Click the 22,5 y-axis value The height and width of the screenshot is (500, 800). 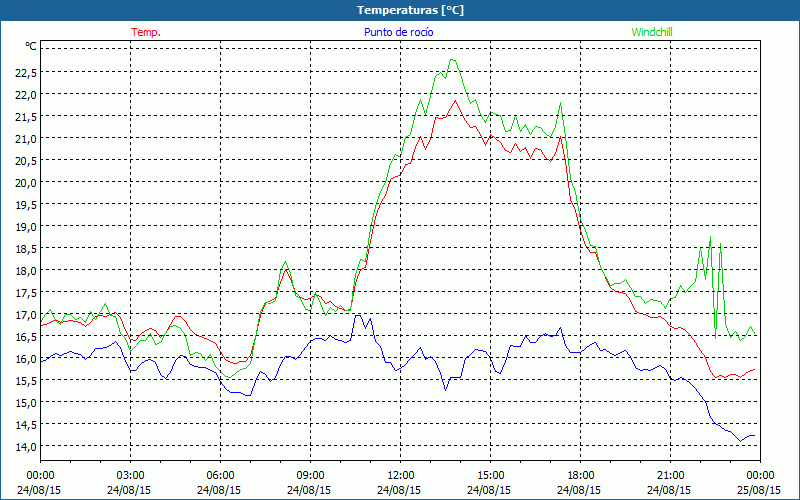click(x=26, y=73)
